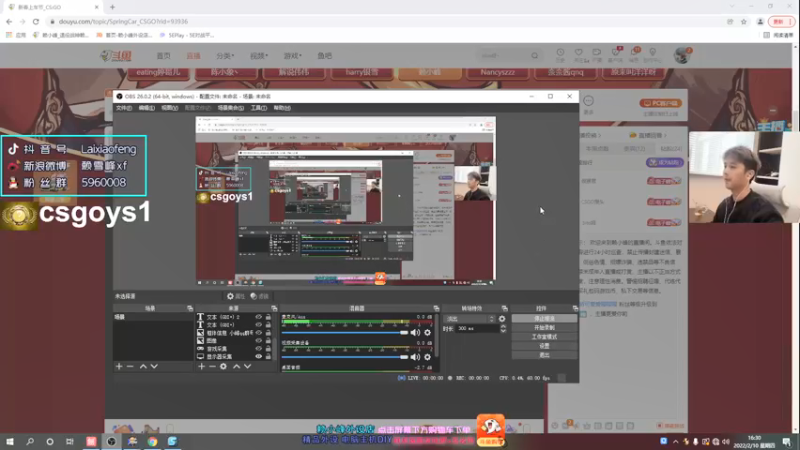Open Chrome from the Windows taskbar
Viewport: 800px width, 450px height.
click(x=152, y=441)
